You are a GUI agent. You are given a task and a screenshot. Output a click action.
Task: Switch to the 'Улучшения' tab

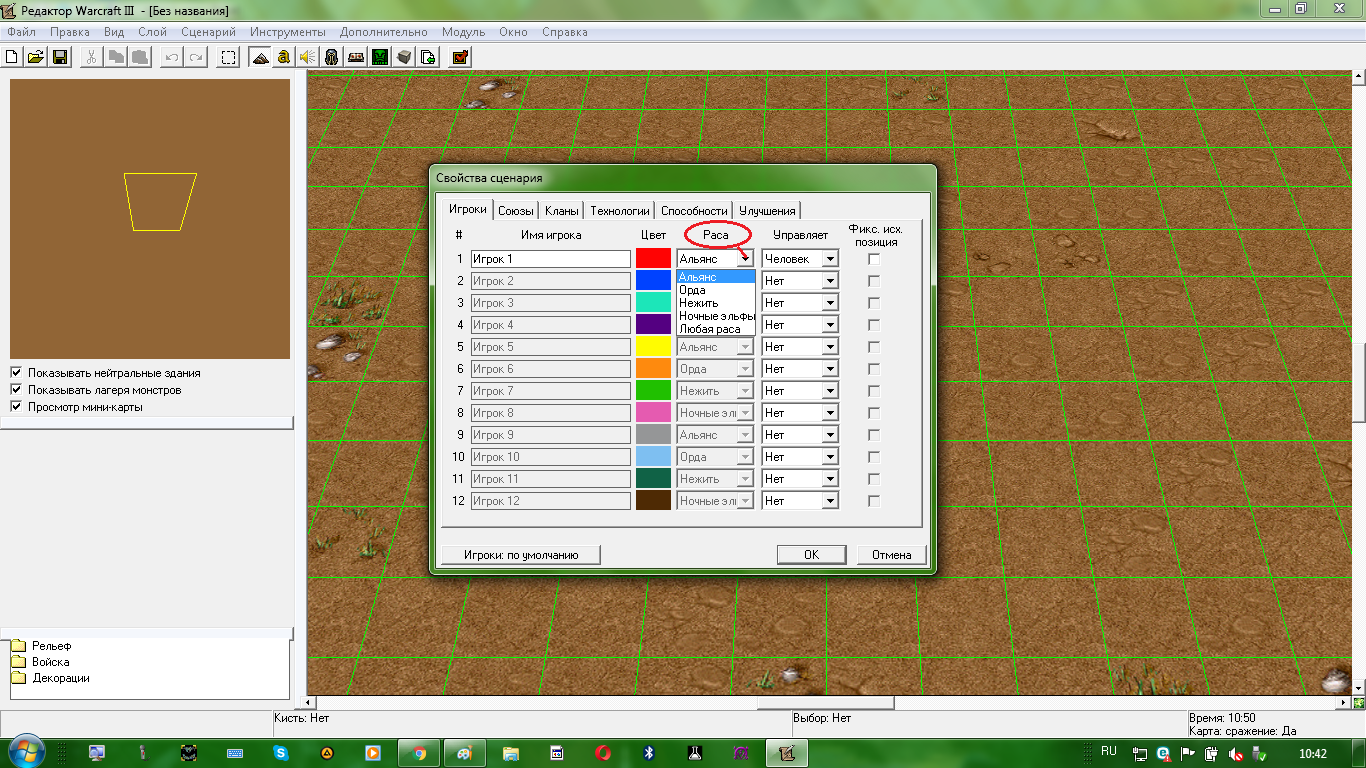coord(767,211)
